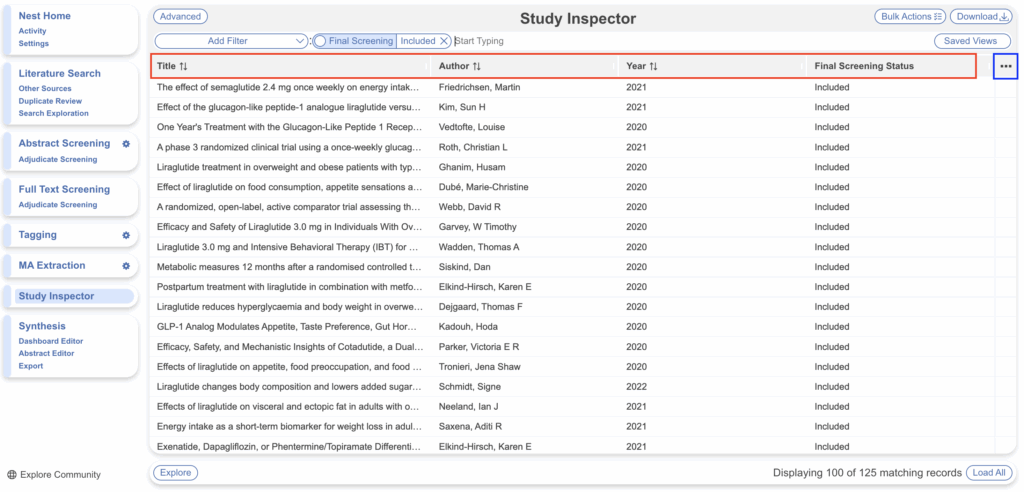The image size is (1024, 492).
Task: Click the three-dots column options icon
Action: click(x=1005, y=66)
